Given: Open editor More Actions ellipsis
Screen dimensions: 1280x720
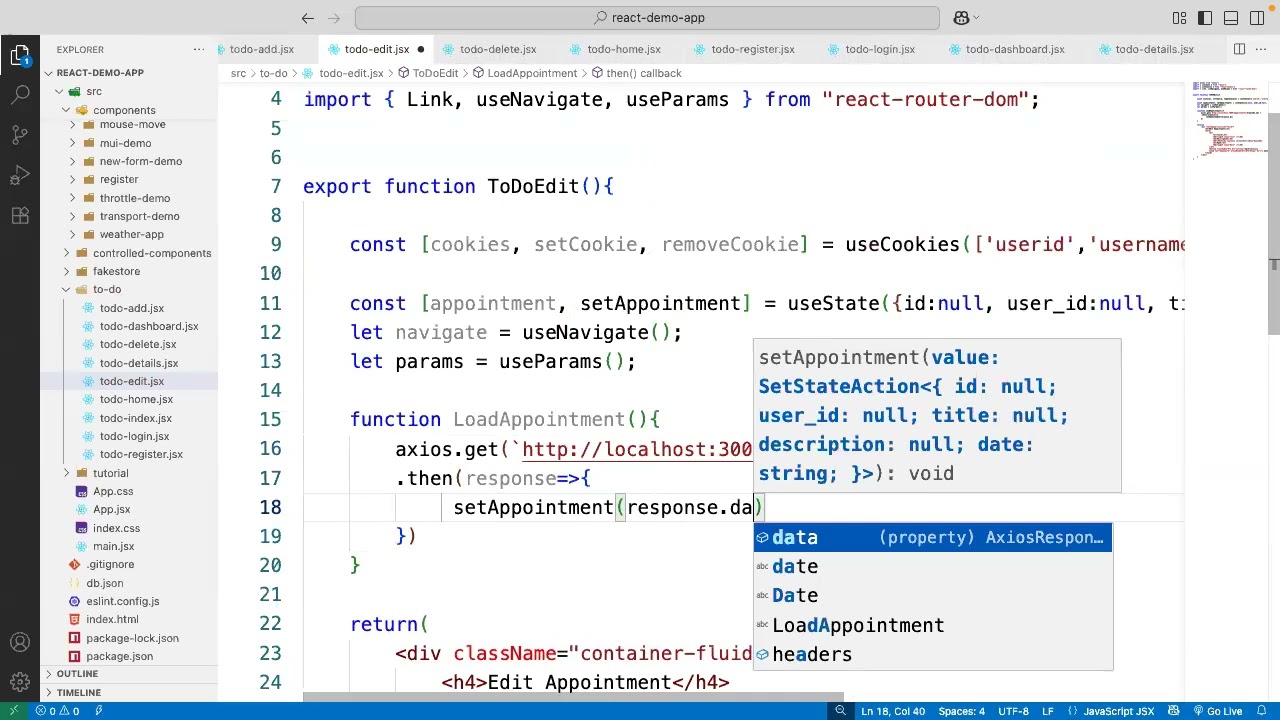Looking at the screenshot, I should click(1261, 49).
